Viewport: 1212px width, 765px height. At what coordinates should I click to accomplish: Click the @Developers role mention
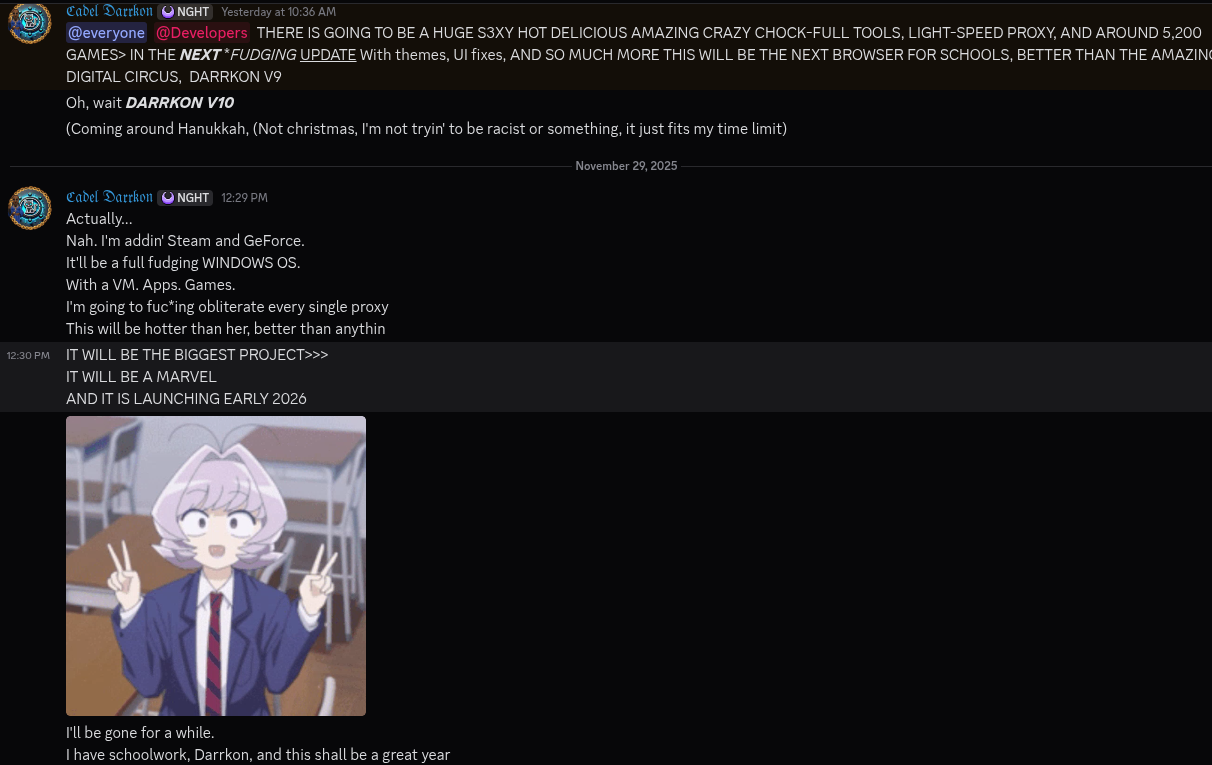click(201, 33)
